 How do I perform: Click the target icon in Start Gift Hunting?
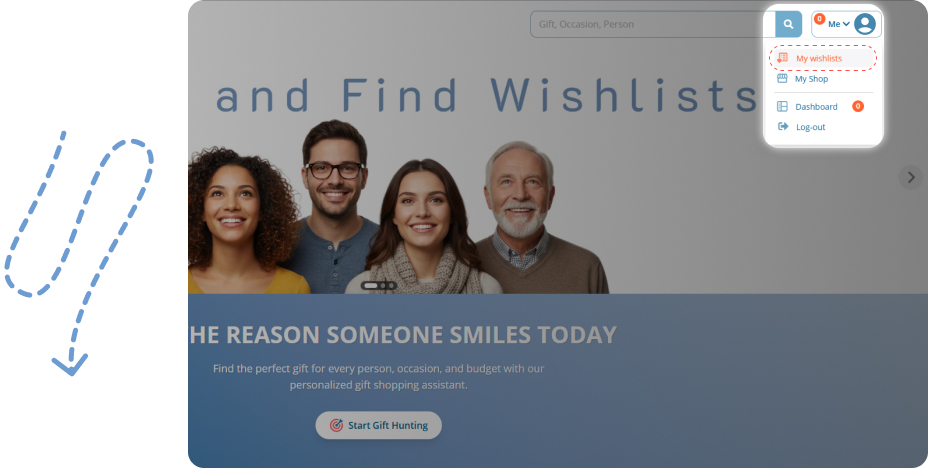click(x=336, y=425)
